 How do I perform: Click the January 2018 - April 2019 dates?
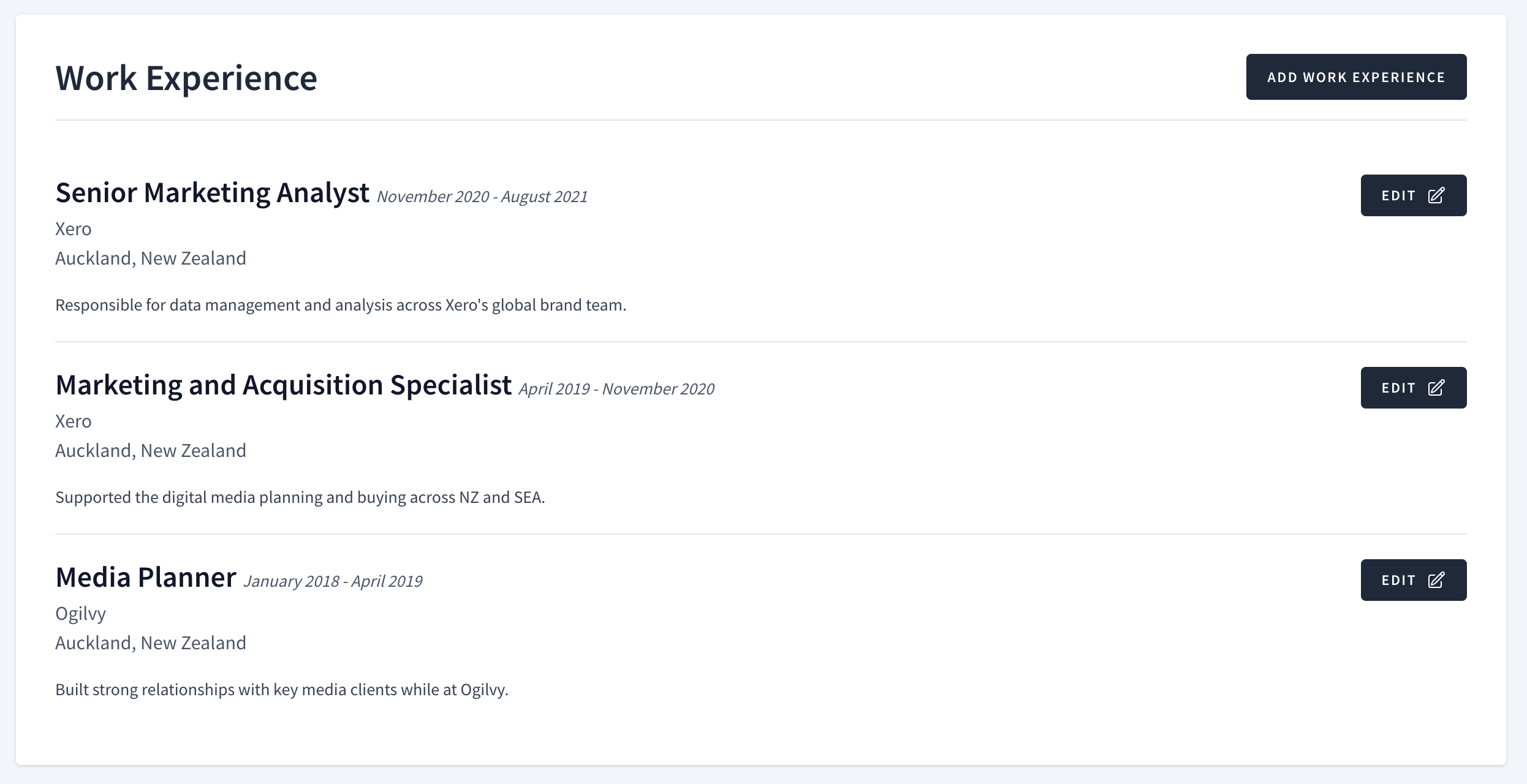pos(333,581)
